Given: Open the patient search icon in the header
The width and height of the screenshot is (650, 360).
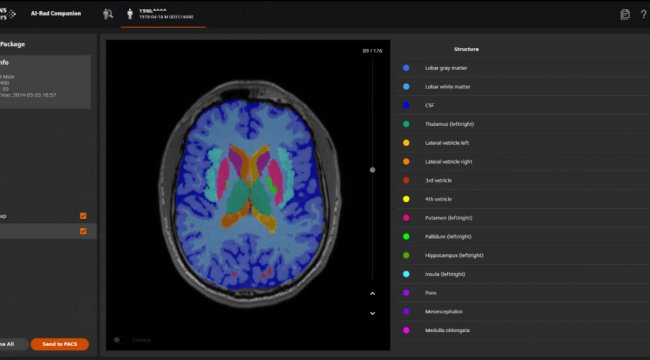Looking at the screenshot, I should tap(108, 14).
